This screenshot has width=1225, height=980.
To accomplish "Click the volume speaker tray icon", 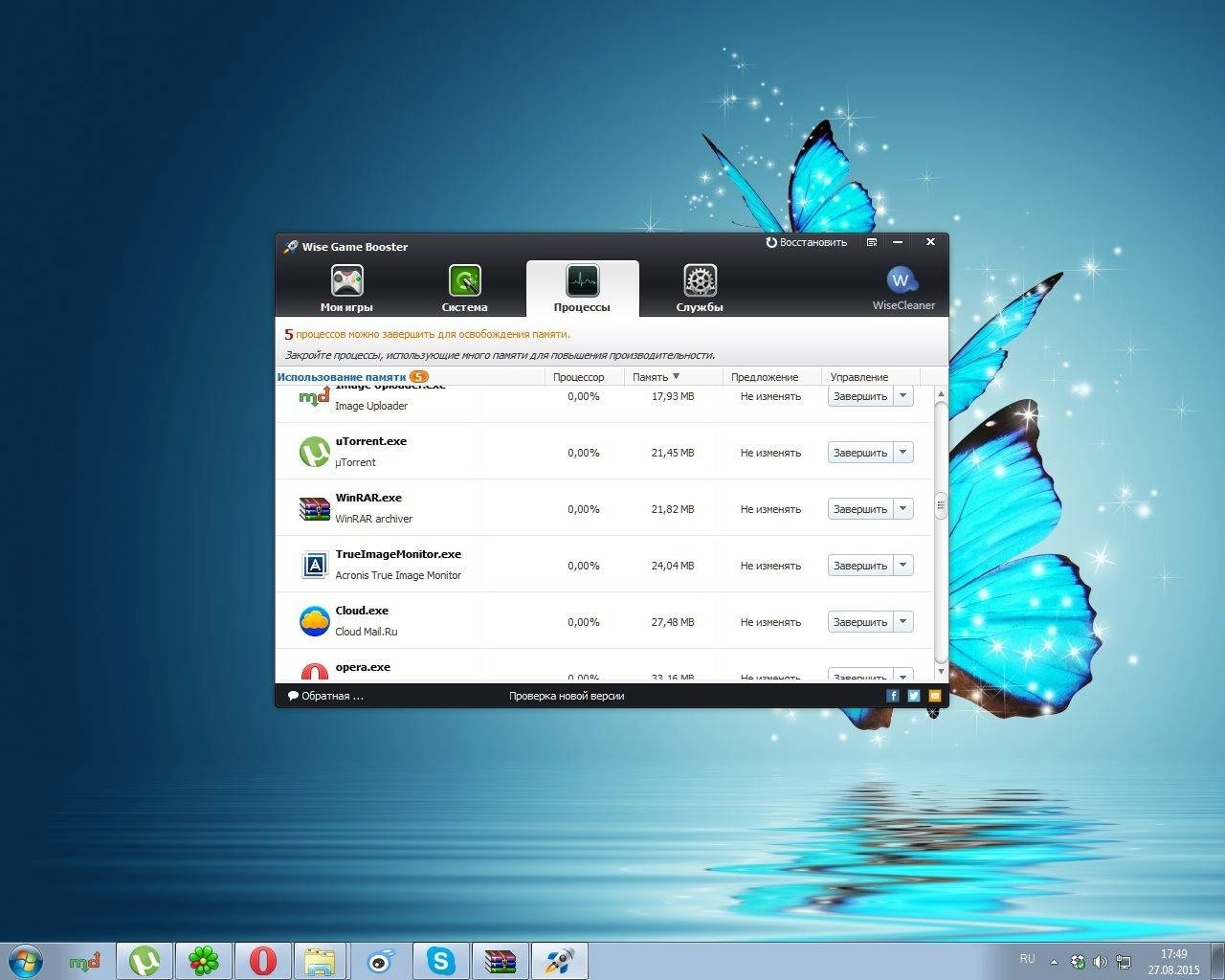I will (x=1100, y=962).
